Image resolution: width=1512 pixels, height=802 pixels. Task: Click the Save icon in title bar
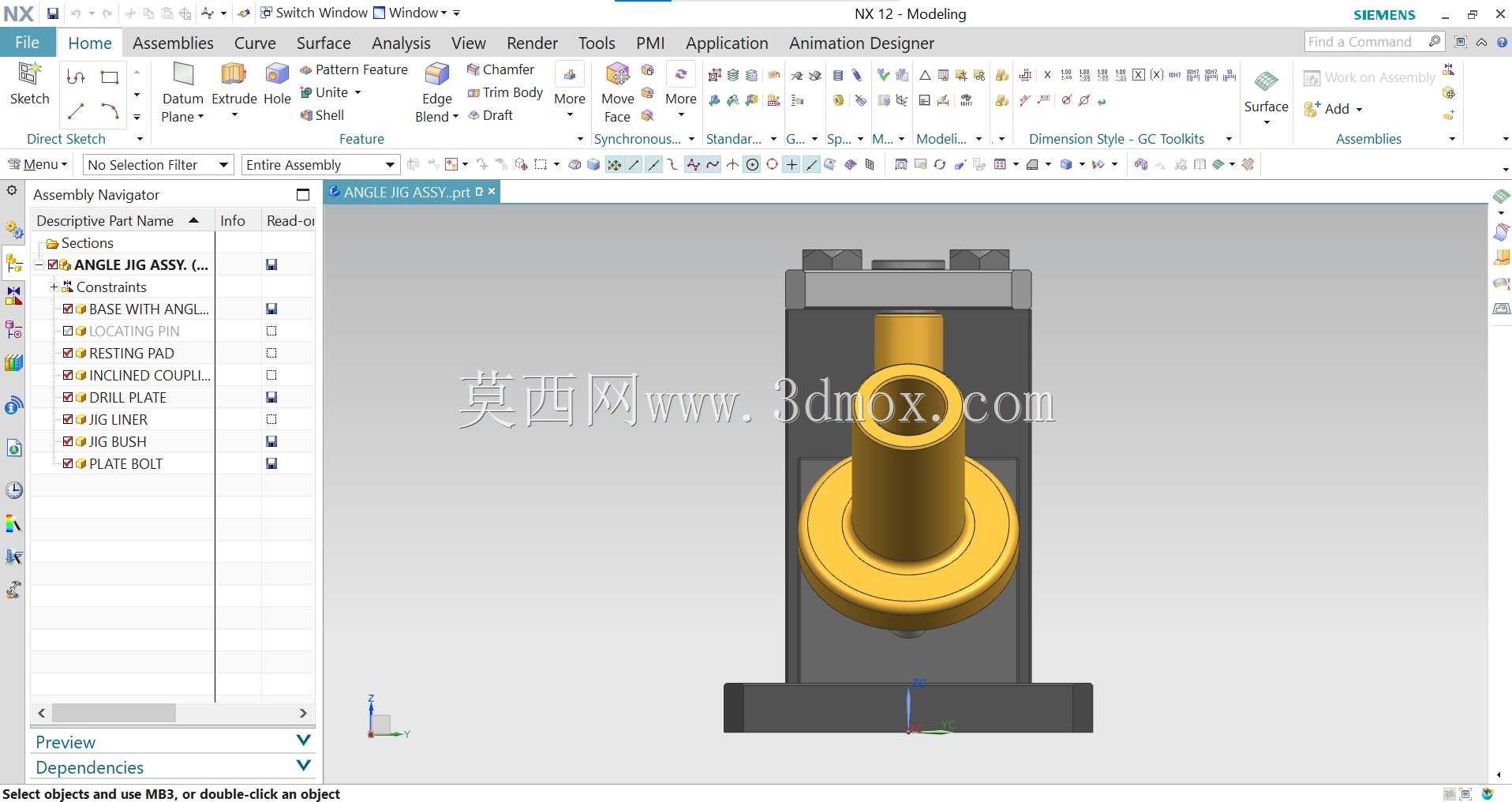52,13
